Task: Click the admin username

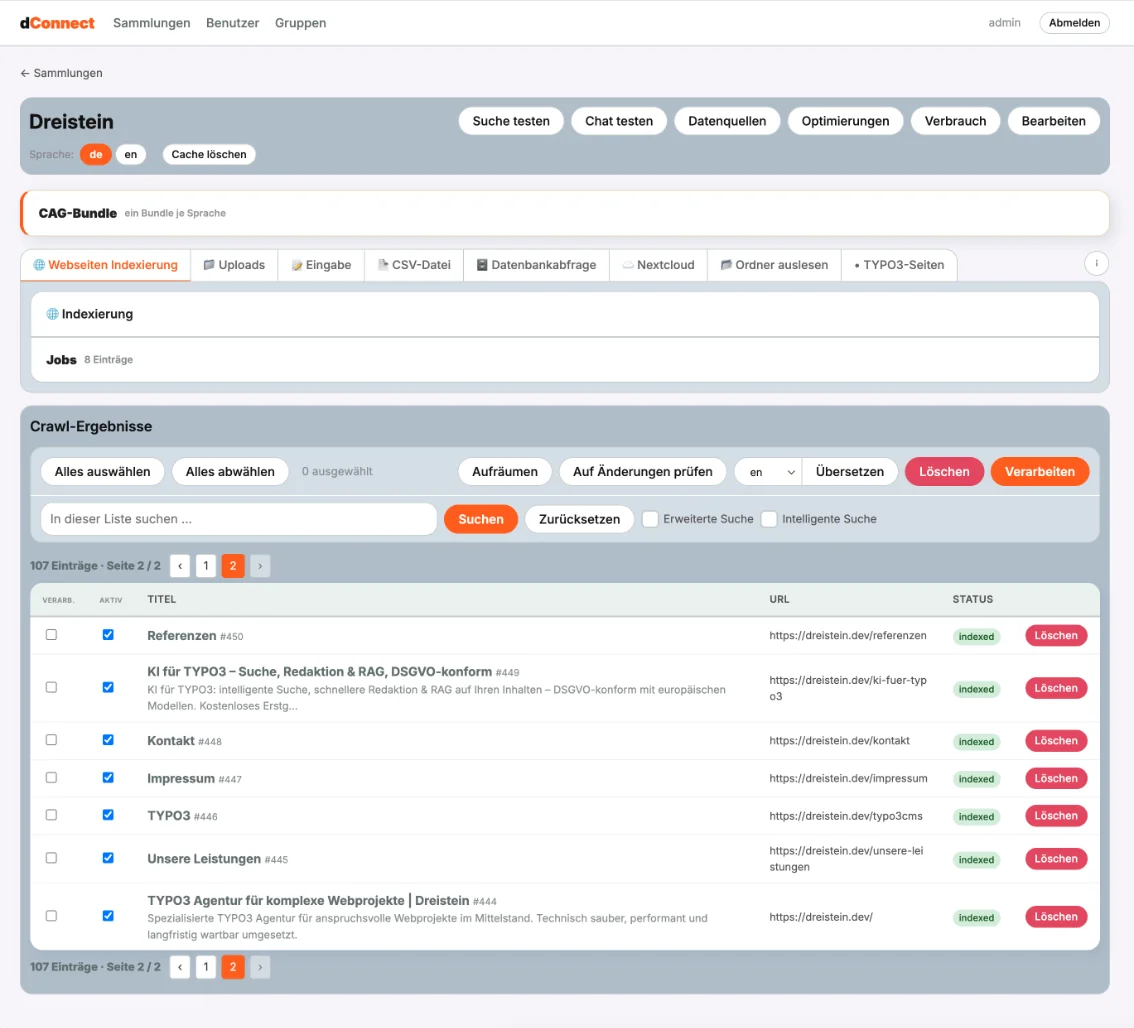Action: pyautogui.click(x=1005, y=22)
